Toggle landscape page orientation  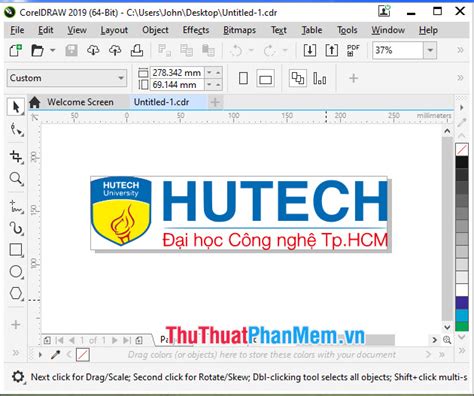click(x=265, y=79)
